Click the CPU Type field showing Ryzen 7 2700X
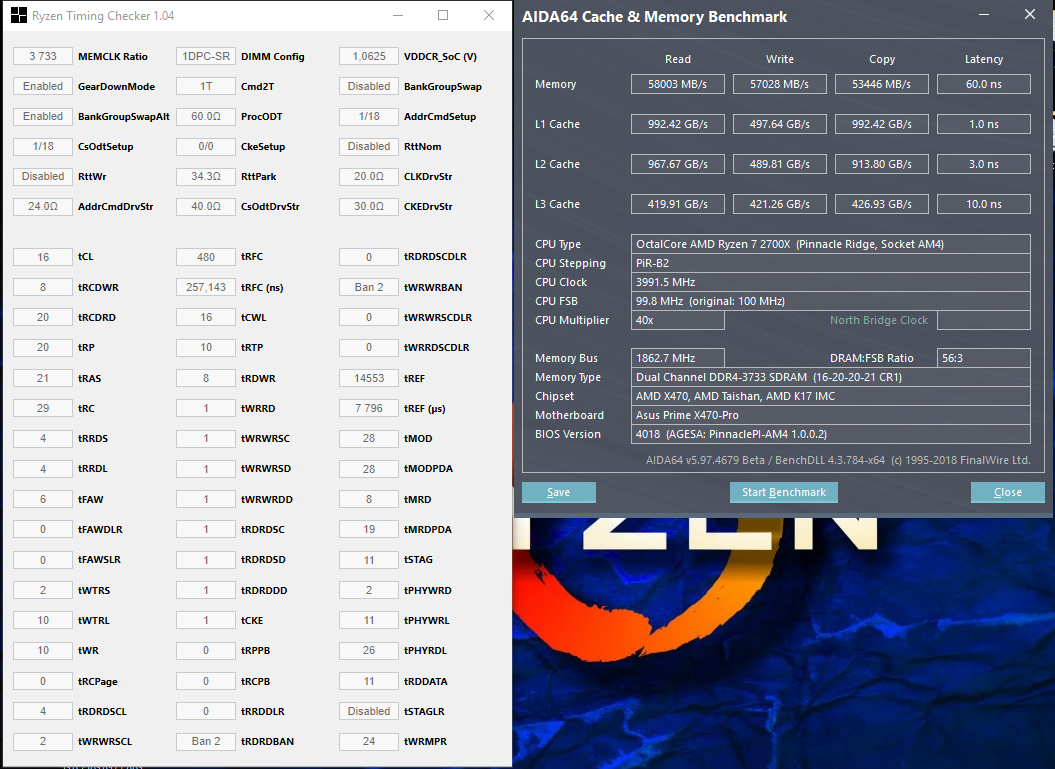1055x769 pixels. click(x=830, y=244)
